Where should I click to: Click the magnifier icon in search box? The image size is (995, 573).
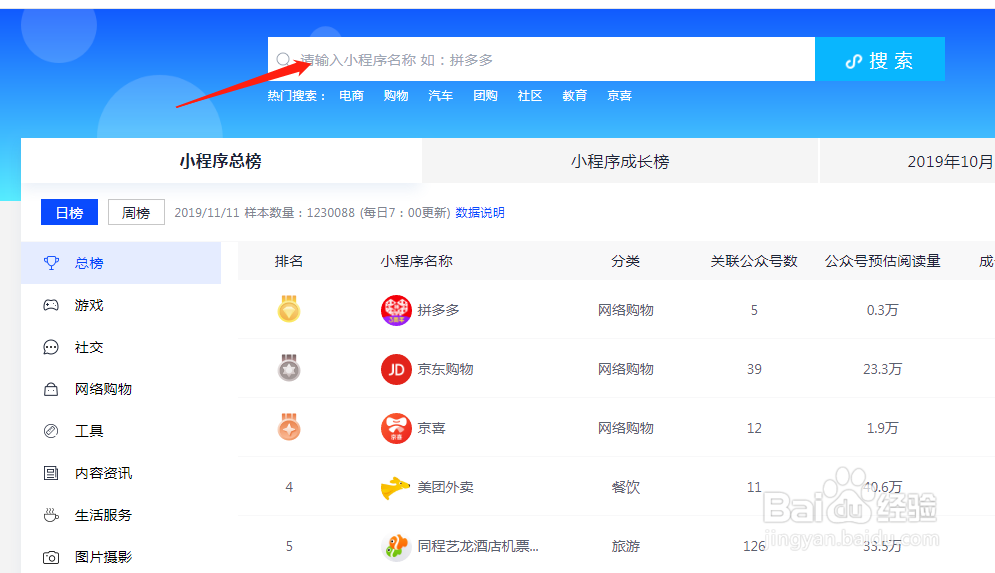click(x=284, y=60)
